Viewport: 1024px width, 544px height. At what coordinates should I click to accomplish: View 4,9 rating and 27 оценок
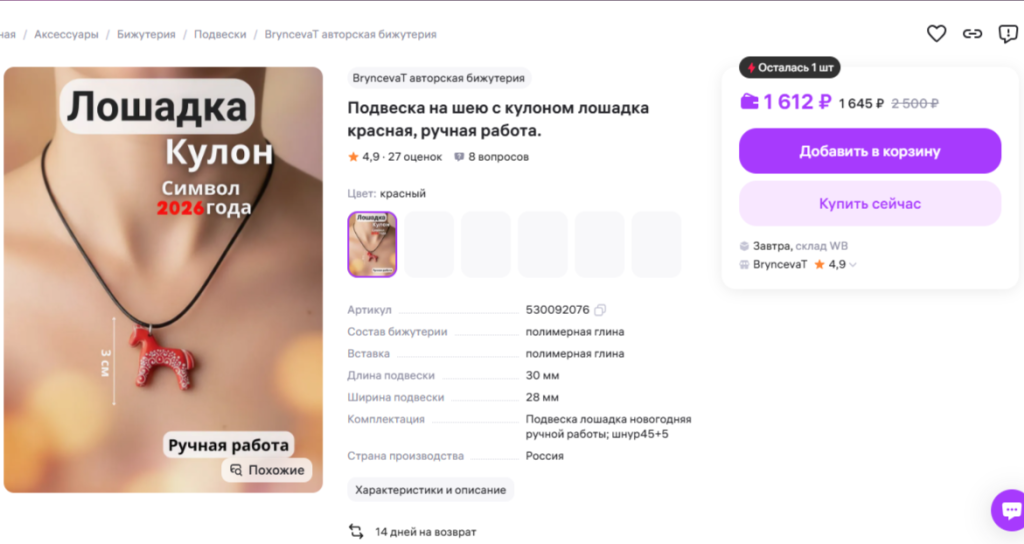point(395,157)
